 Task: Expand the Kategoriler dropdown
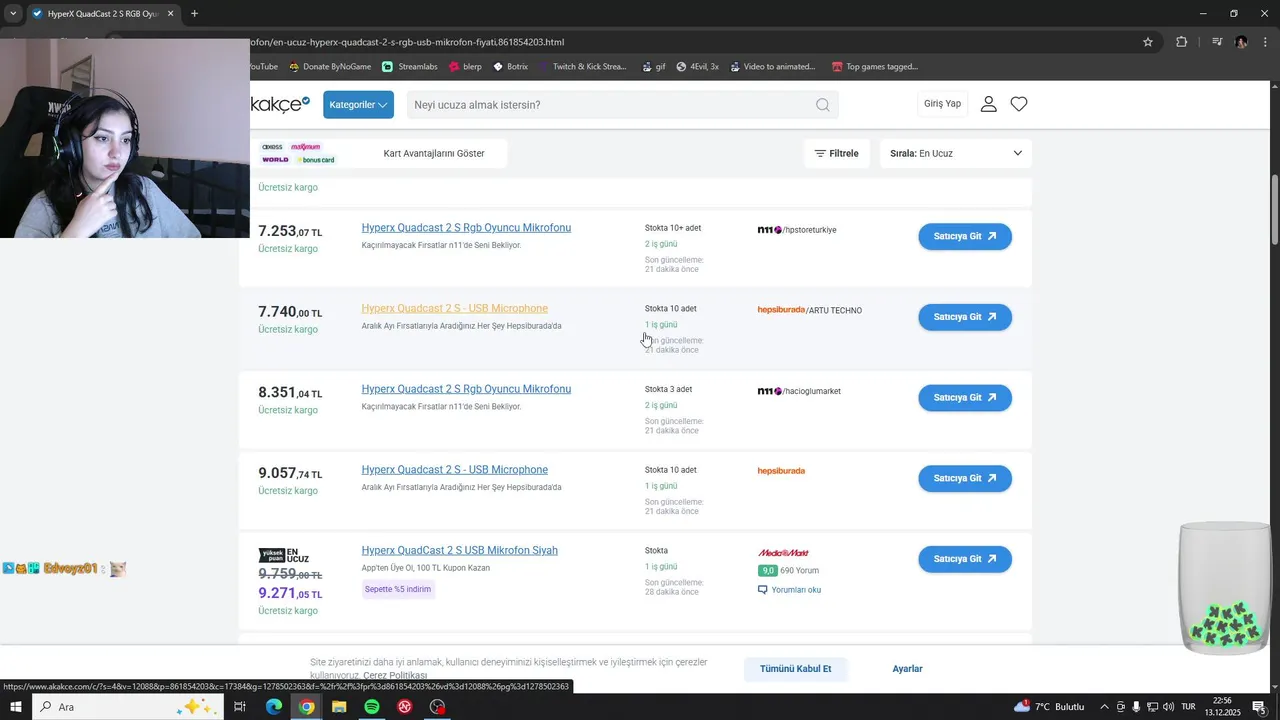tap(358, 105)
